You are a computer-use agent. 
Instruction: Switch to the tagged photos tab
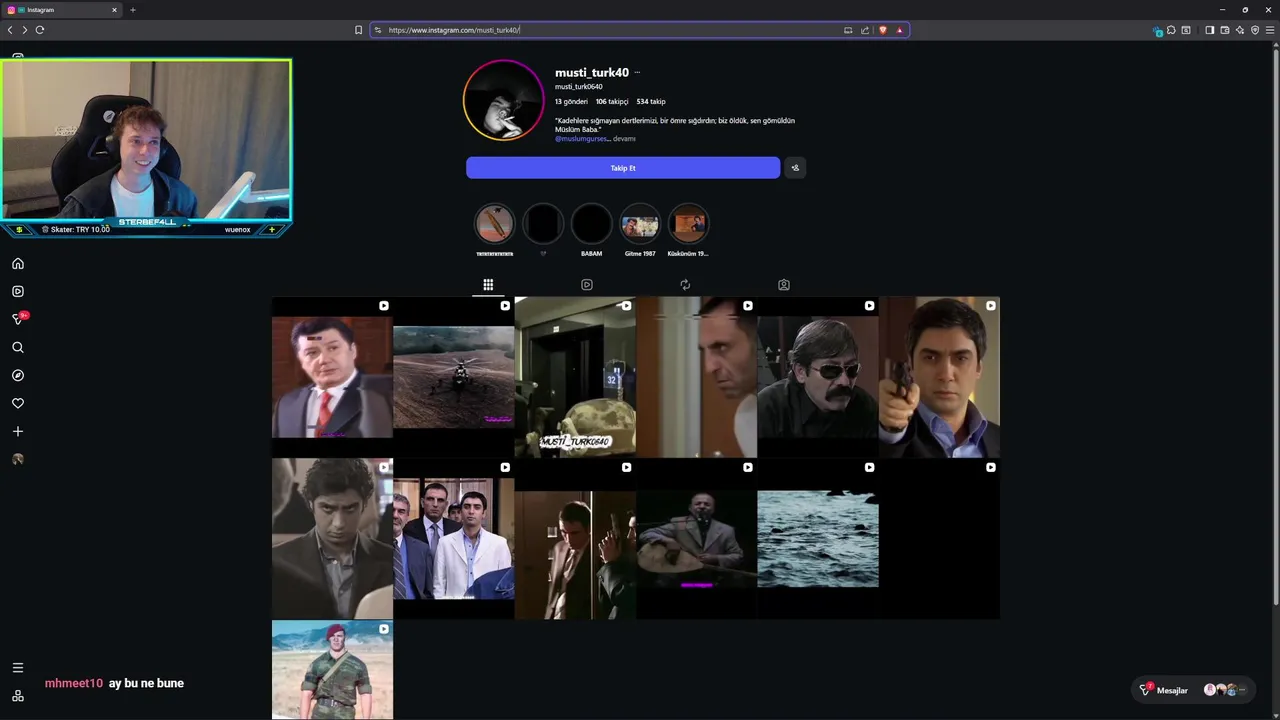point(784,285)
